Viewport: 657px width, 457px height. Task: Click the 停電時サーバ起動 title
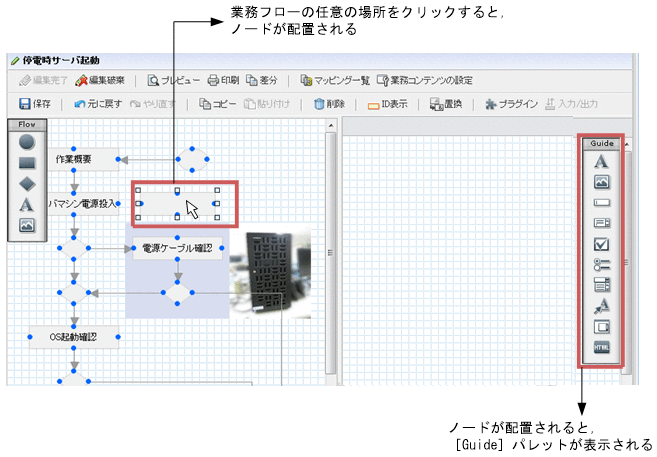pos(61,60)
